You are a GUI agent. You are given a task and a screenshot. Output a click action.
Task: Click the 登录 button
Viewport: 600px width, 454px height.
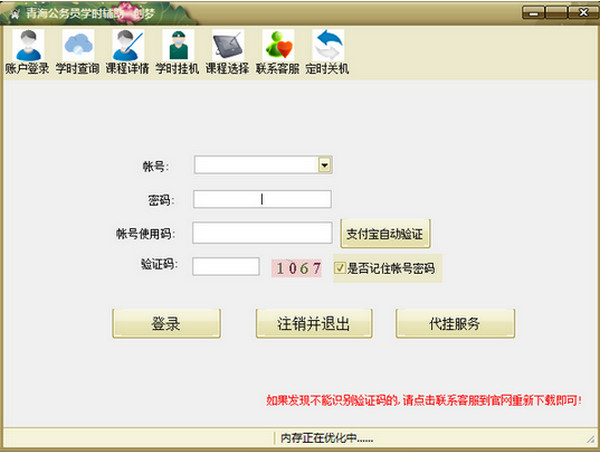pos(166,323)
